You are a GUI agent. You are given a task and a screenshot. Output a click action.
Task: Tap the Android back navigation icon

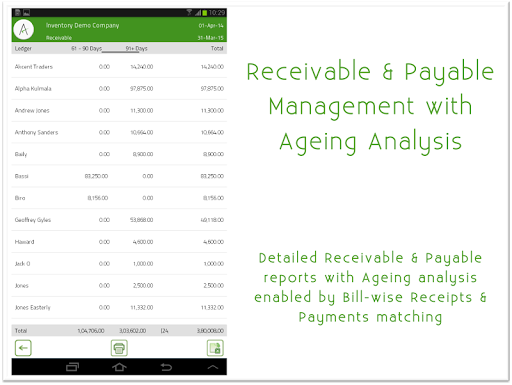pos(166,367)
